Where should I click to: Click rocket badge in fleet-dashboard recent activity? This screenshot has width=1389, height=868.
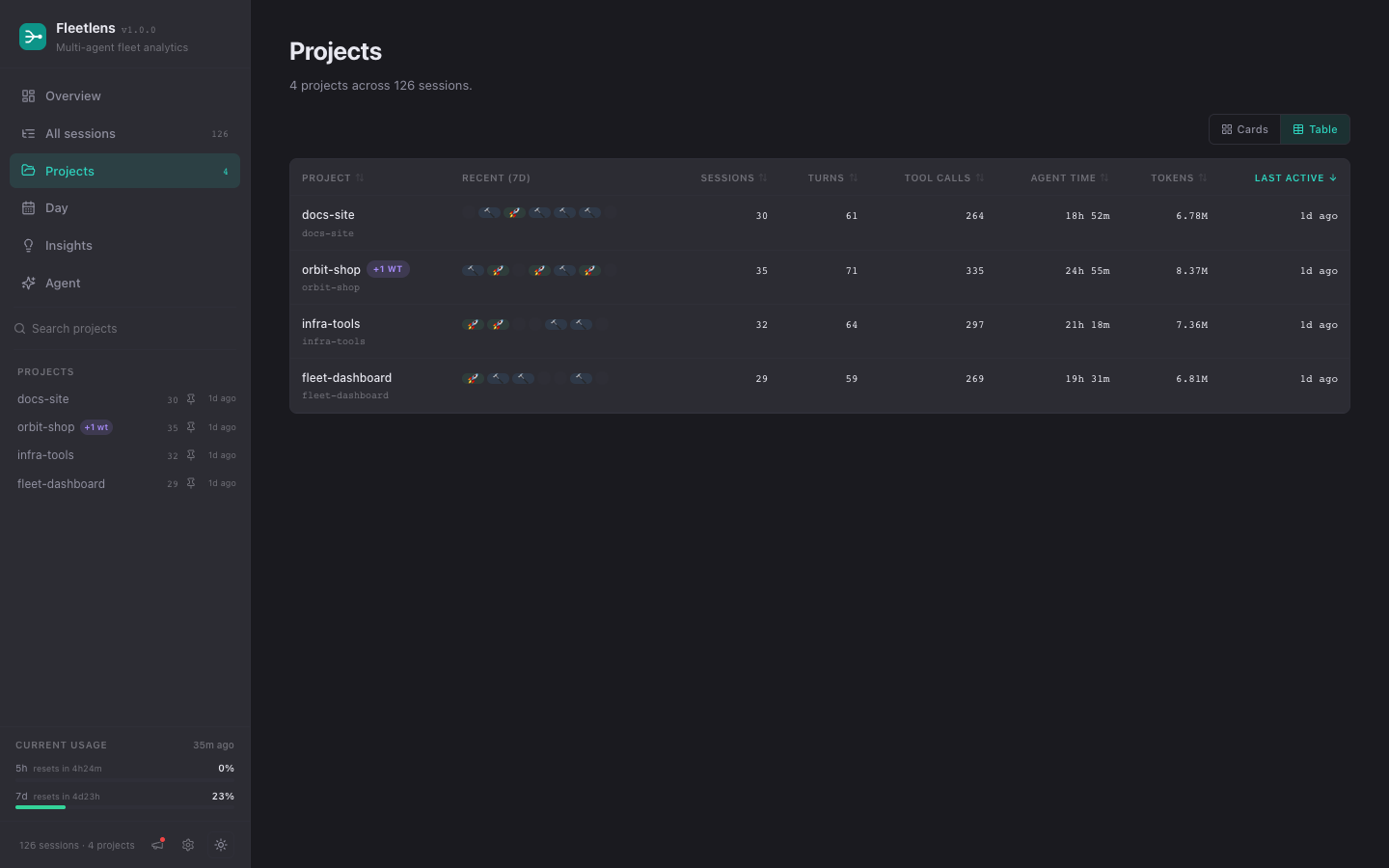(473, 378)
